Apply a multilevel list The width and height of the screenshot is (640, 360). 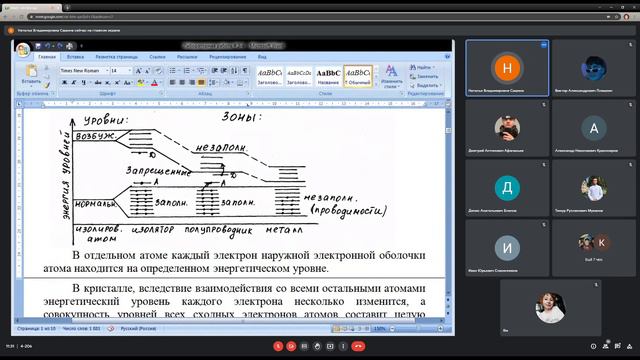click(201, 71)
